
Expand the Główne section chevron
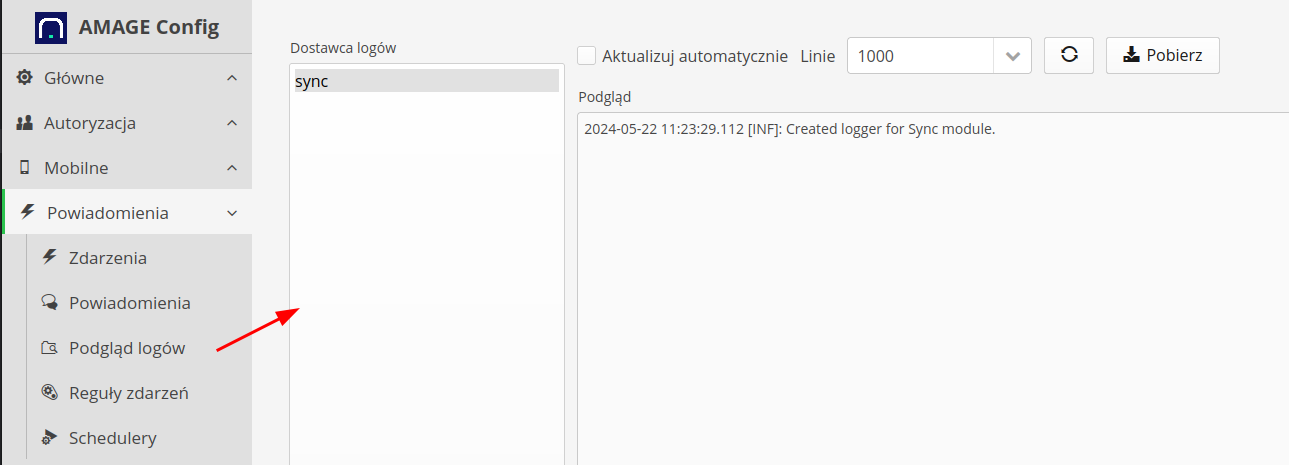232,78
